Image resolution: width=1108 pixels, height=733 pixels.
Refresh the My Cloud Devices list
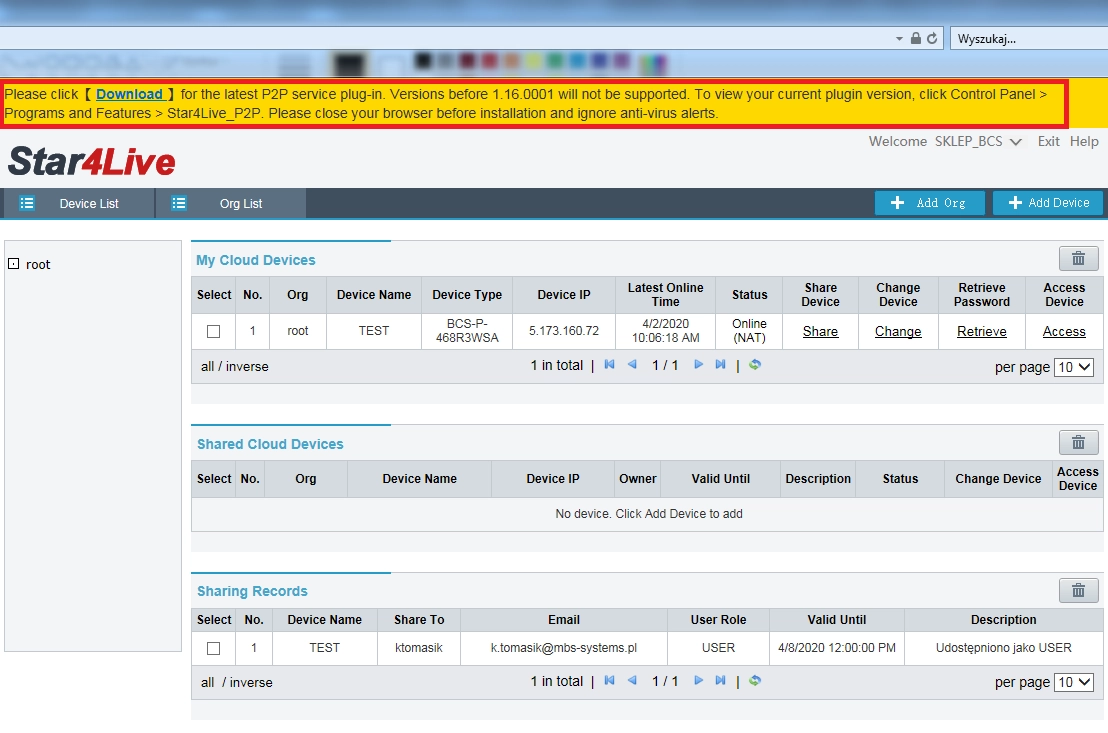coord(755,365)
